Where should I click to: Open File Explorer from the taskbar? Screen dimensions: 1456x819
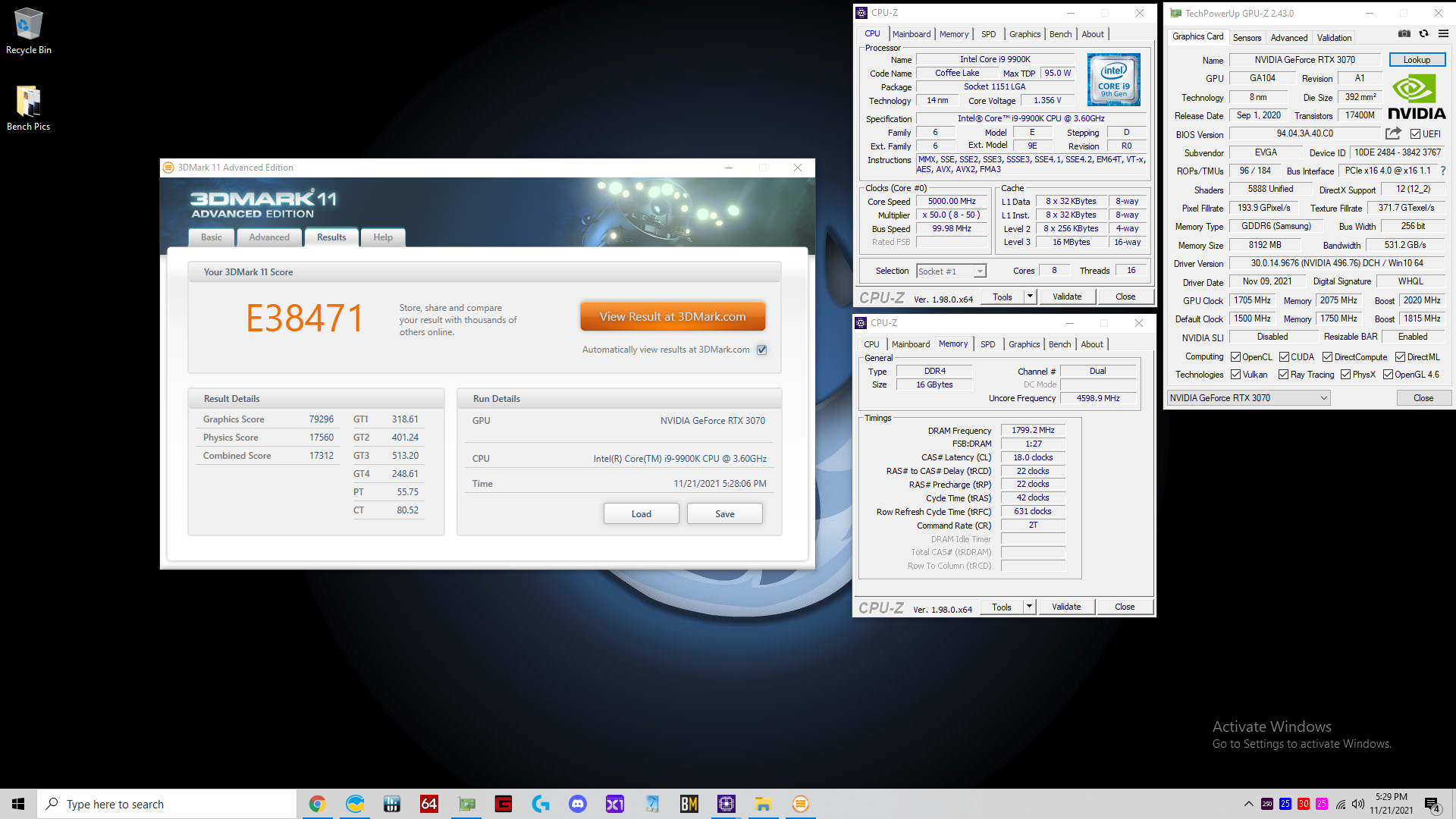(763, 804)
